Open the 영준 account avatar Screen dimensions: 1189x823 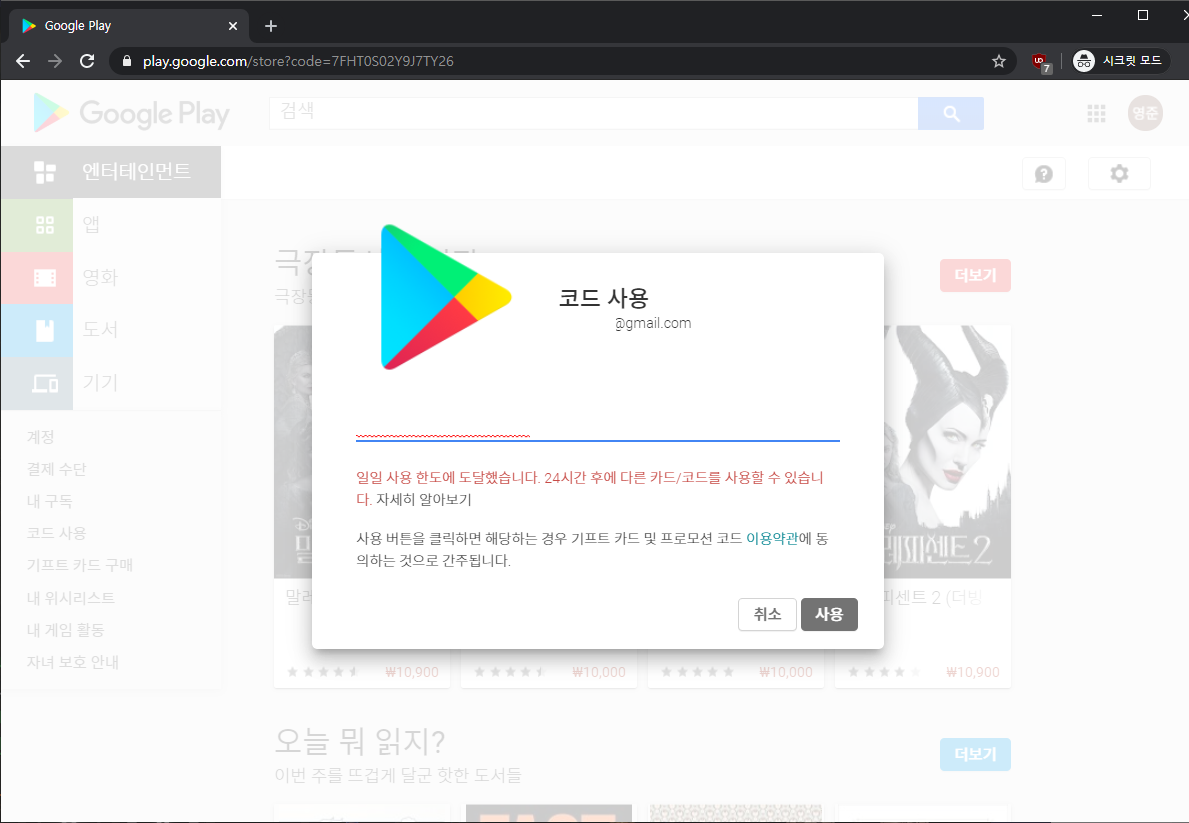coord(1145,113)
